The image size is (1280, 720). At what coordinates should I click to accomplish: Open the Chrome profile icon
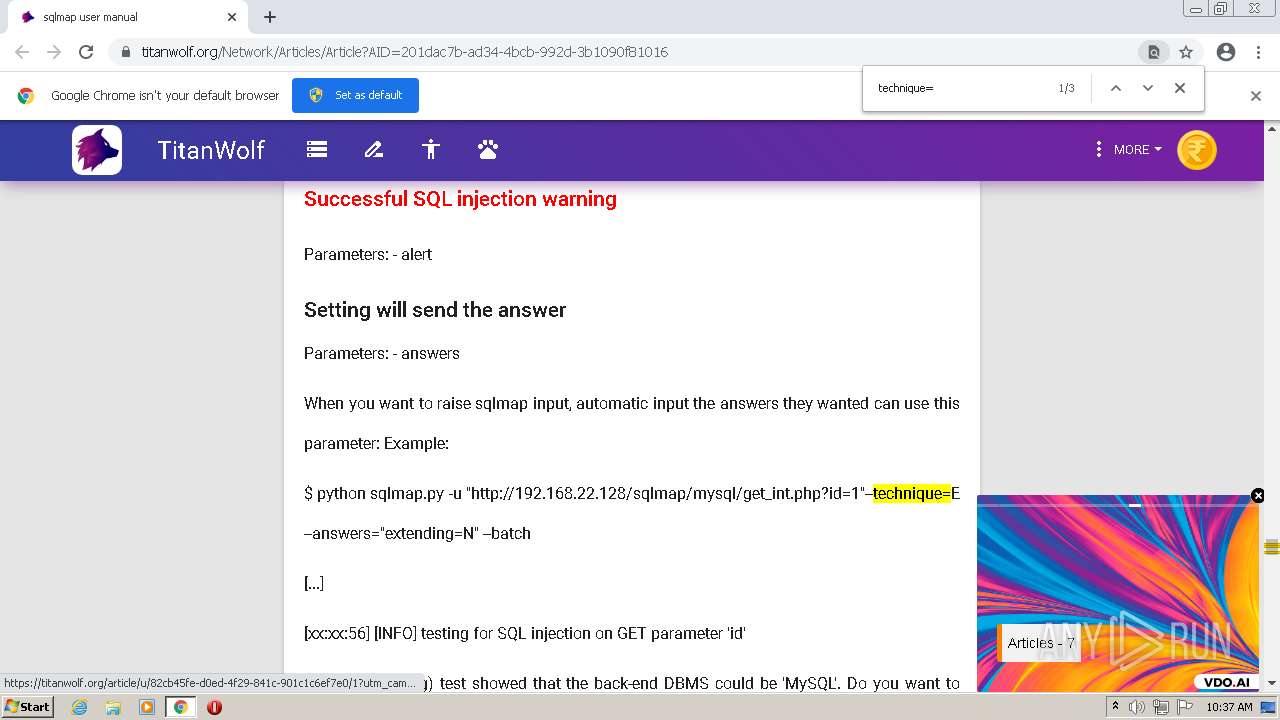point(1226,52)
